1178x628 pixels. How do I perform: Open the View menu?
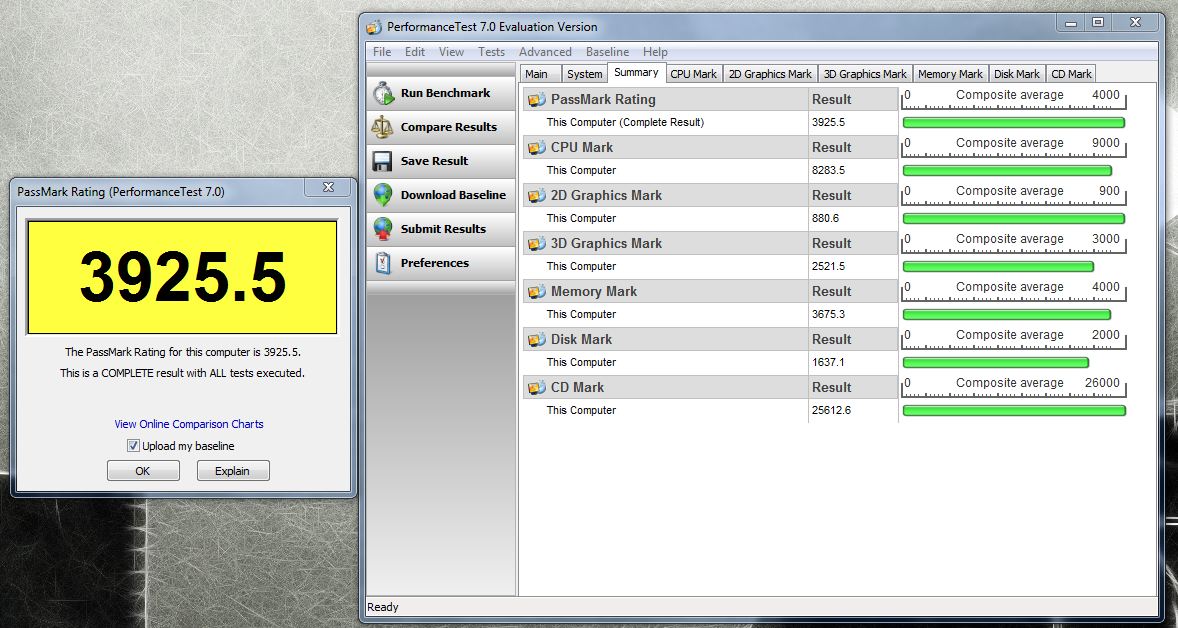[x=452, y=52]
